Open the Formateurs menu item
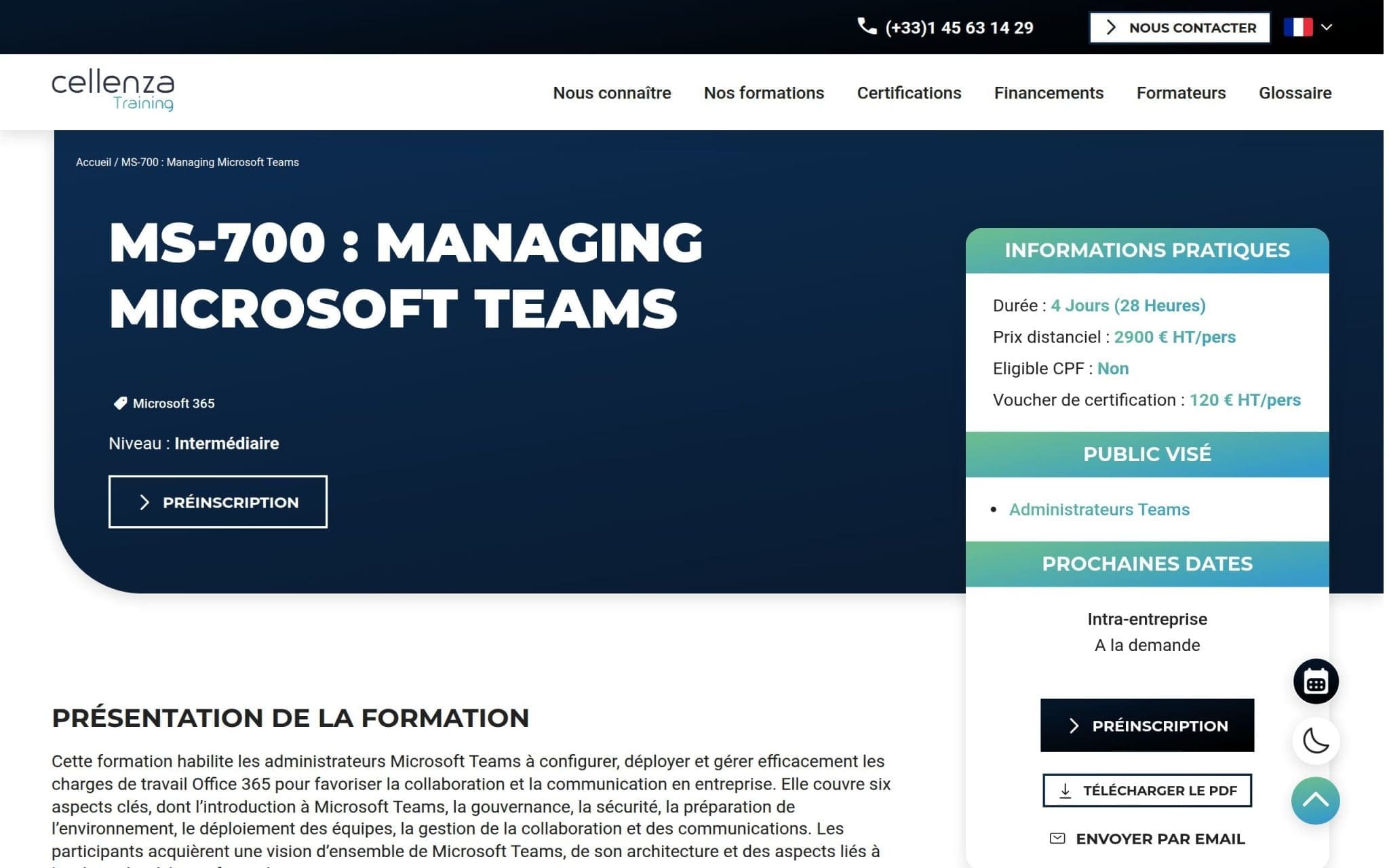The width and height of the screenshot is (1389, 868). pyautogui.click(x=1181, y=93)
